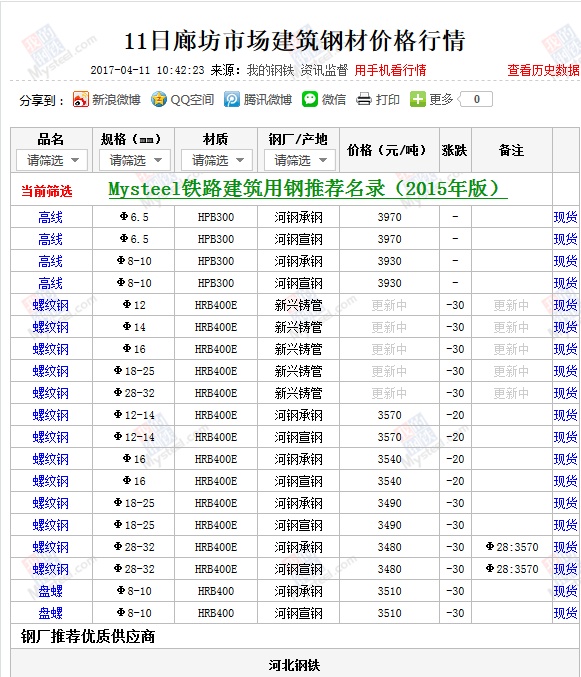The image size is (581, 677).
Task: Click the 备注 column header
Action: [x=512, y=150]
